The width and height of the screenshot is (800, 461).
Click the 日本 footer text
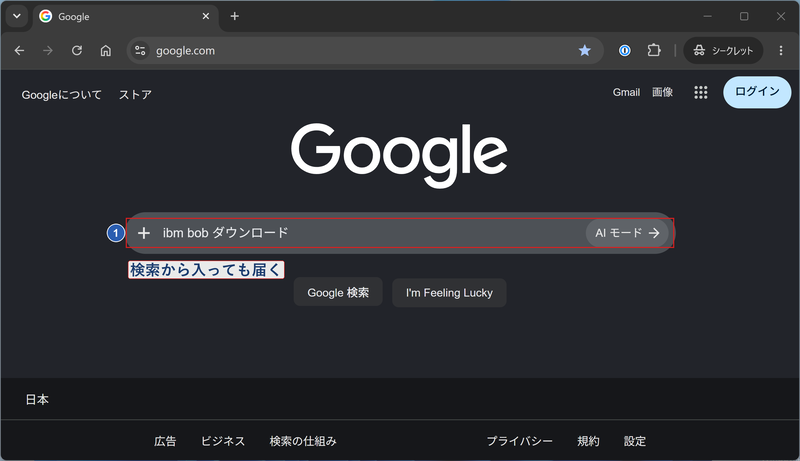coord(37,399)
